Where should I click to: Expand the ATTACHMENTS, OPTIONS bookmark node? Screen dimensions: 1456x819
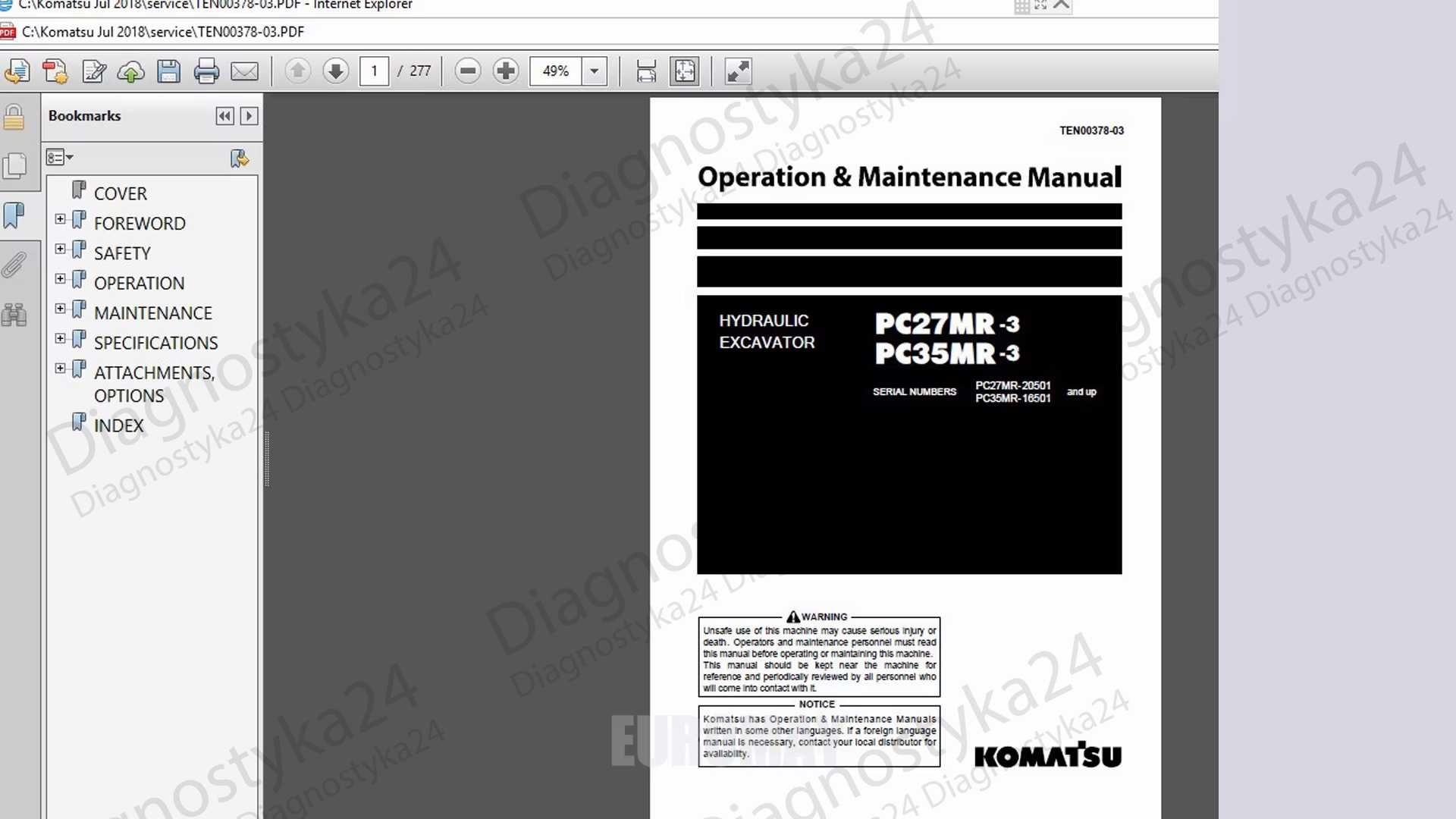[60, 369]
